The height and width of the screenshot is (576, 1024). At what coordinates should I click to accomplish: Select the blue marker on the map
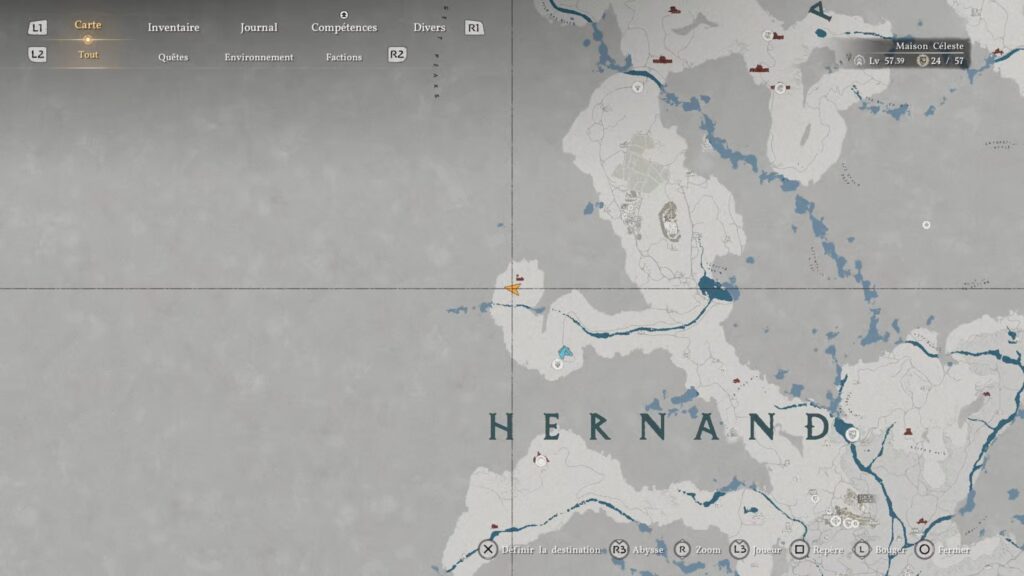[565, 351]
